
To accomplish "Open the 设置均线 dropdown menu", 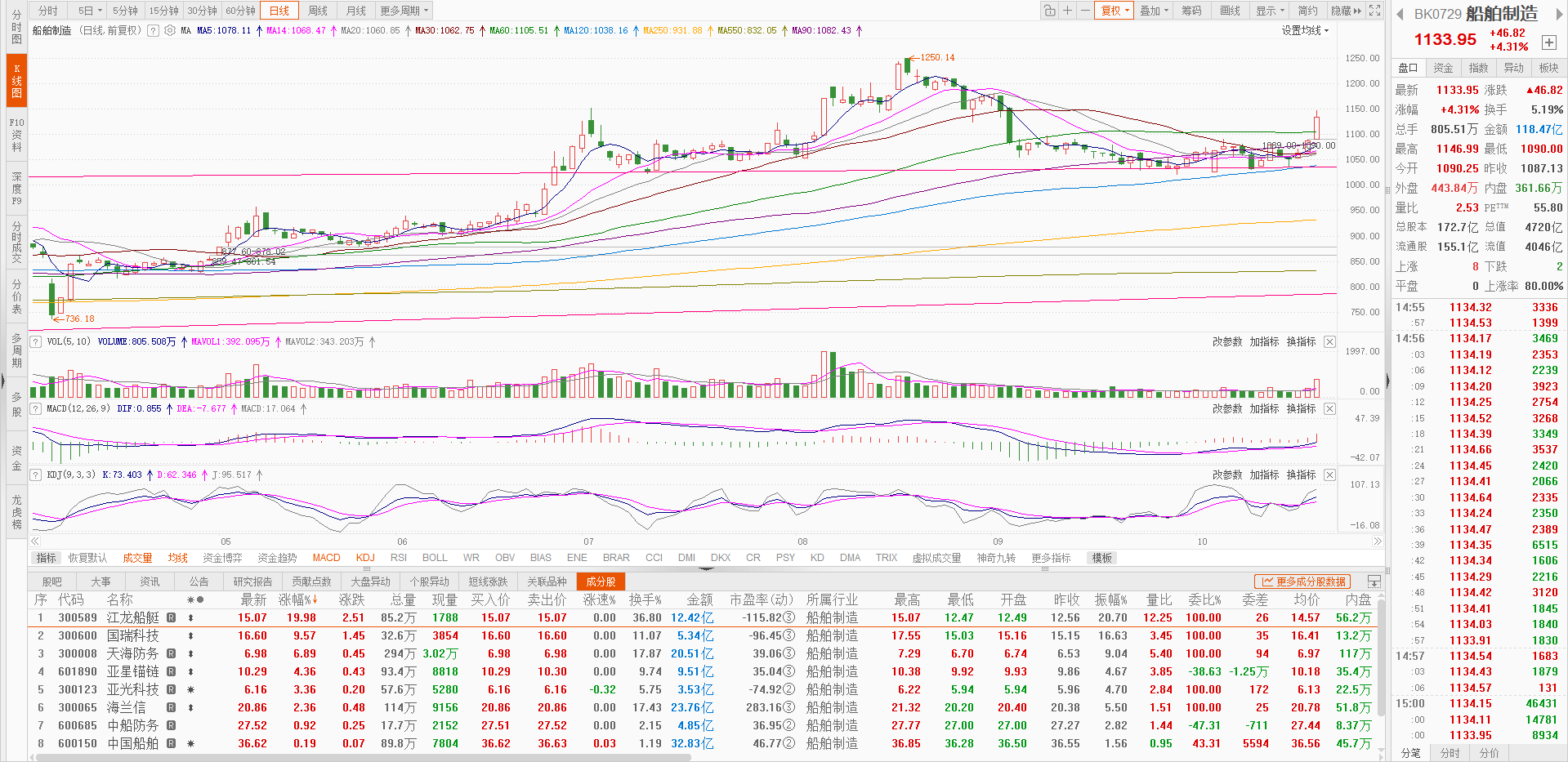I will pyautogui.click(x=1305, y=30).
